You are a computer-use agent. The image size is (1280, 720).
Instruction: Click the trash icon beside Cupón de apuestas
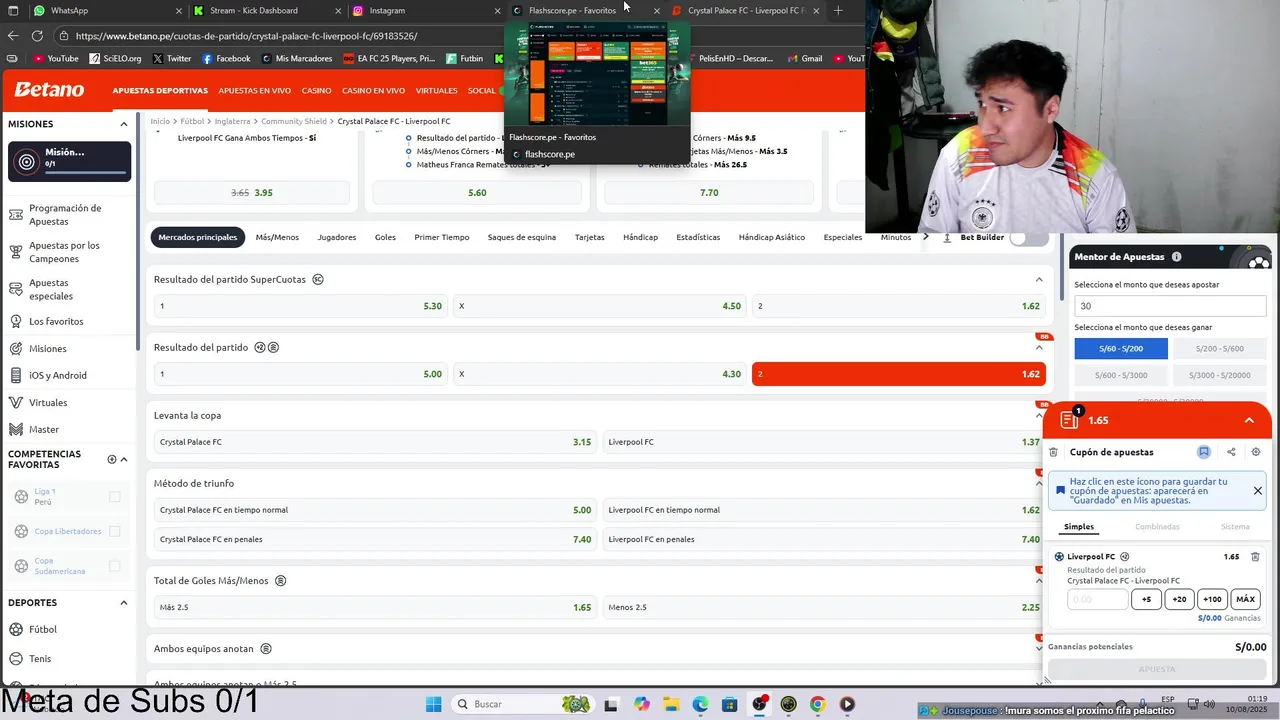(x=1053, y=452)
